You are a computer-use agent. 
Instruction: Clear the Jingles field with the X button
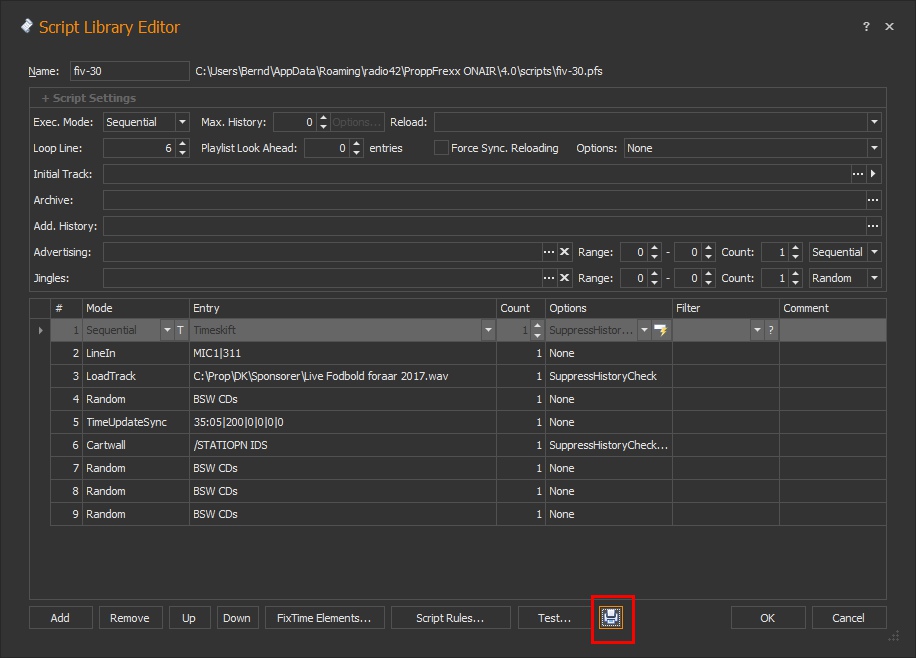coord(564,278)
